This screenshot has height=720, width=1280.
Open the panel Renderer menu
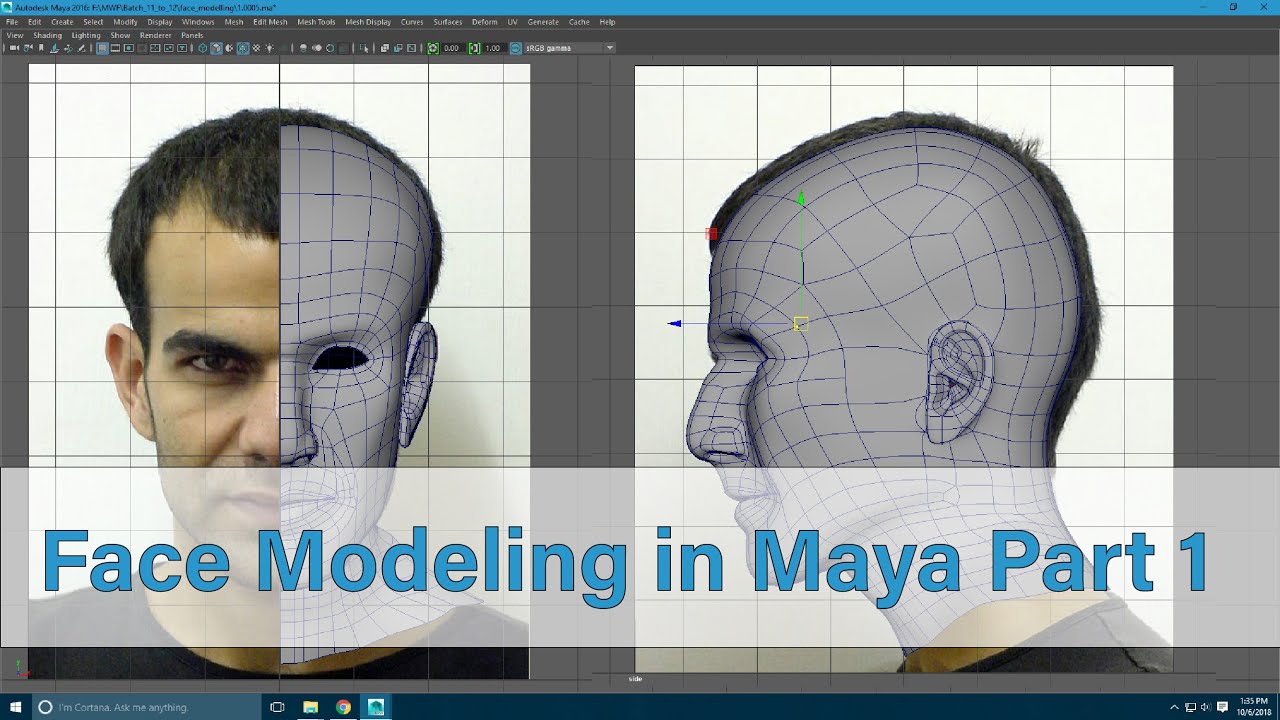[156, 35]
